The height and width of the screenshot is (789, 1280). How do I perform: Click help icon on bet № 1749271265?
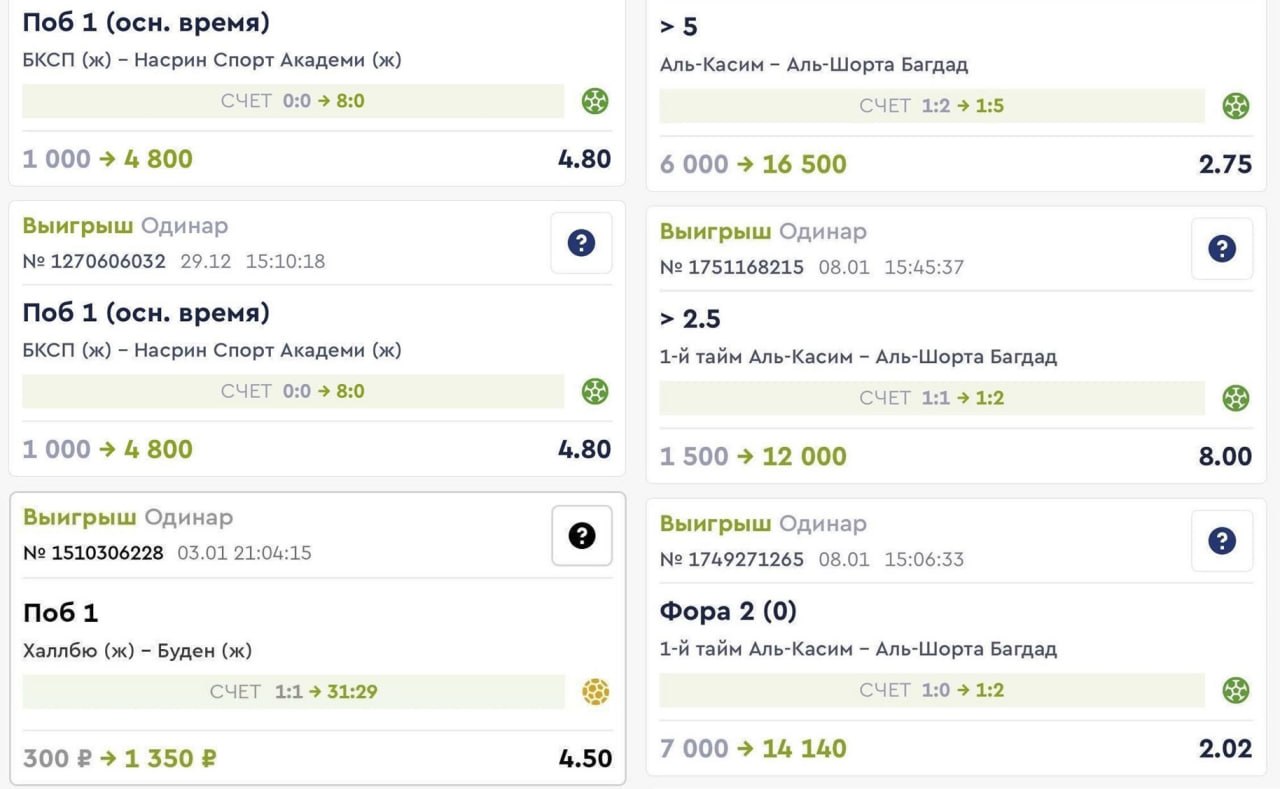click(x=1221, y=541)
